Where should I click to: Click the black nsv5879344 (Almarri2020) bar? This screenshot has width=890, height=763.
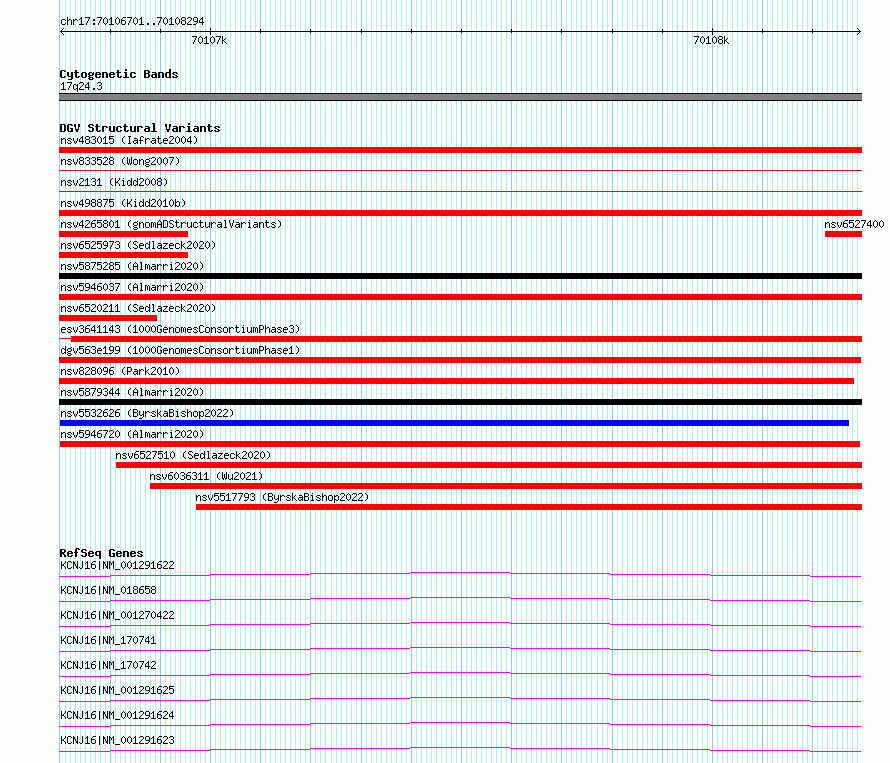pos(460,402)
